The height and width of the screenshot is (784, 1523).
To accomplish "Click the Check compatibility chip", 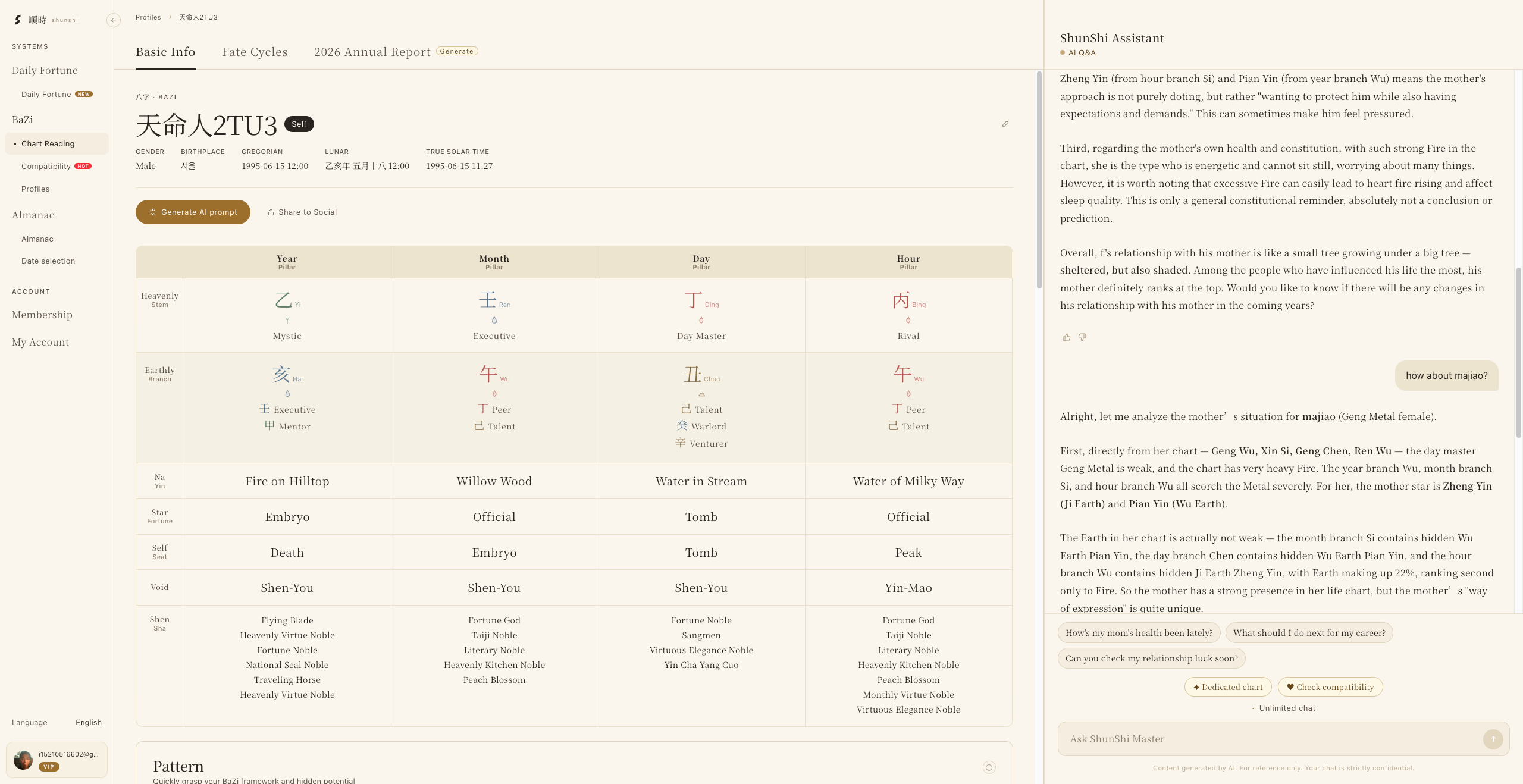I will [1330, 687].
